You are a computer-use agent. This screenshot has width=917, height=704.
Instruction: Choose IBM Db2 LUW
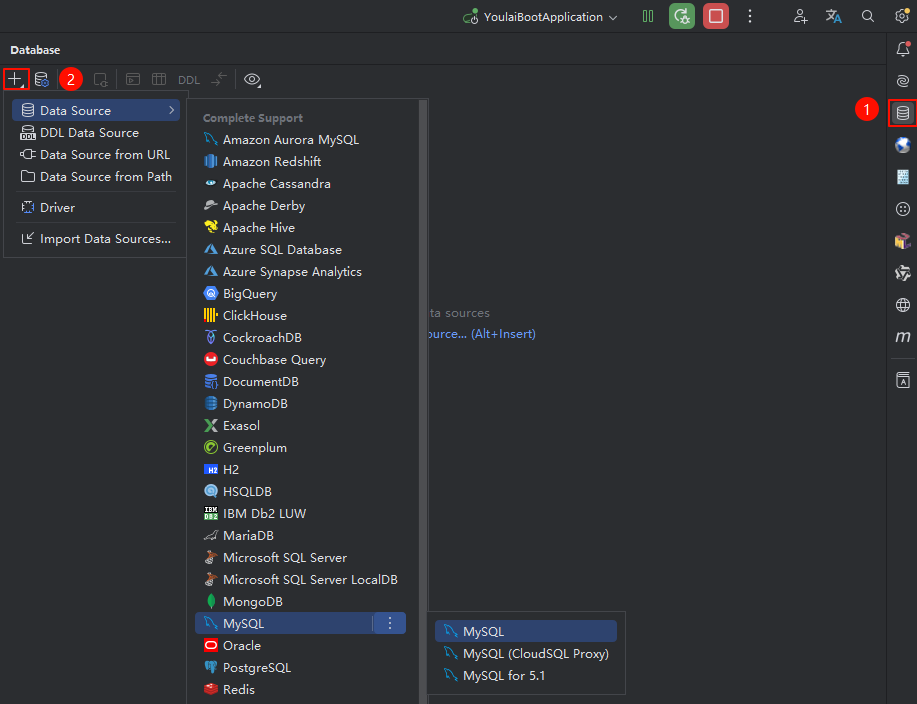point(301,513)
